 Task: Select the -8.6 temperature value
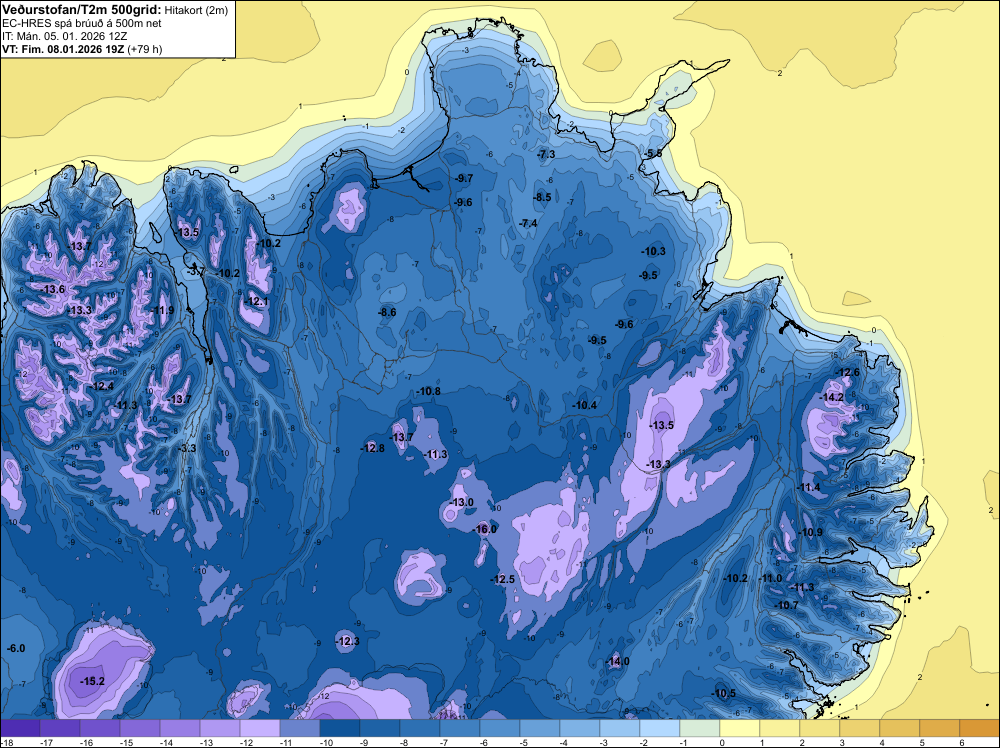click(386, 312)
